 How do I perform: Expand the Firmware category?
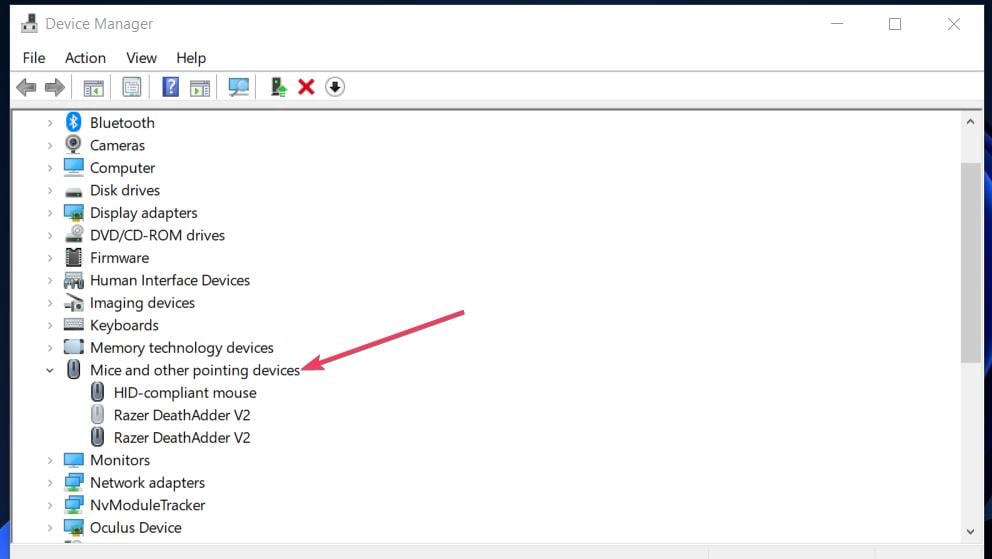click(x=50, y=258)
